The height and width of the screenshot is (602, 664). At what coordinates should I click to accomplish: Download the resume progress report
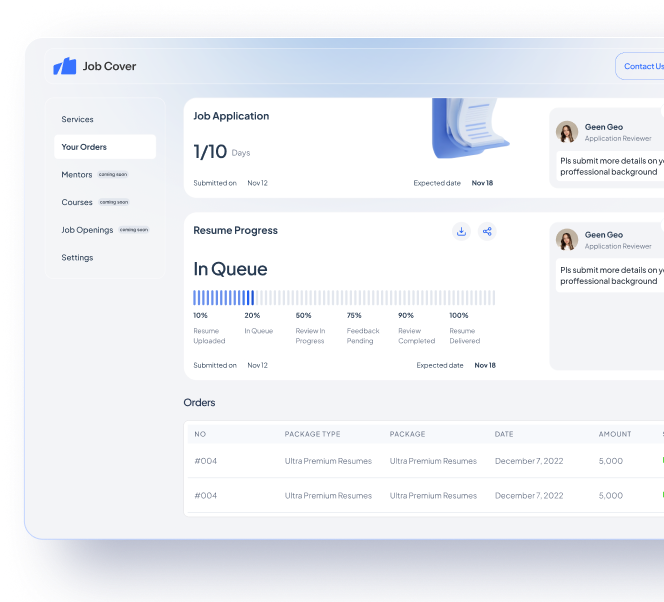pyautogui.click(x=461, y=231)
